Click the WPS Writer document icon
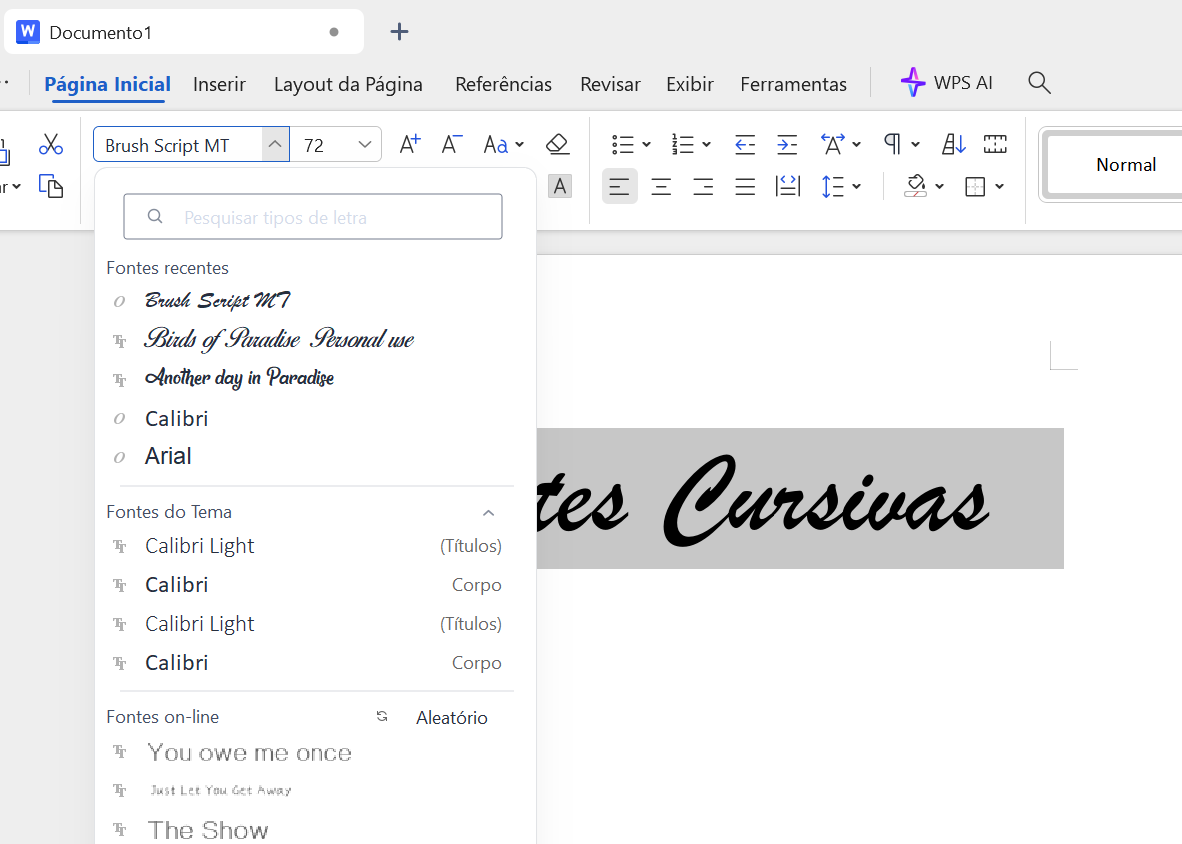Image resolution: width=1182 pixels, height=844 pixels. point(28,32)
